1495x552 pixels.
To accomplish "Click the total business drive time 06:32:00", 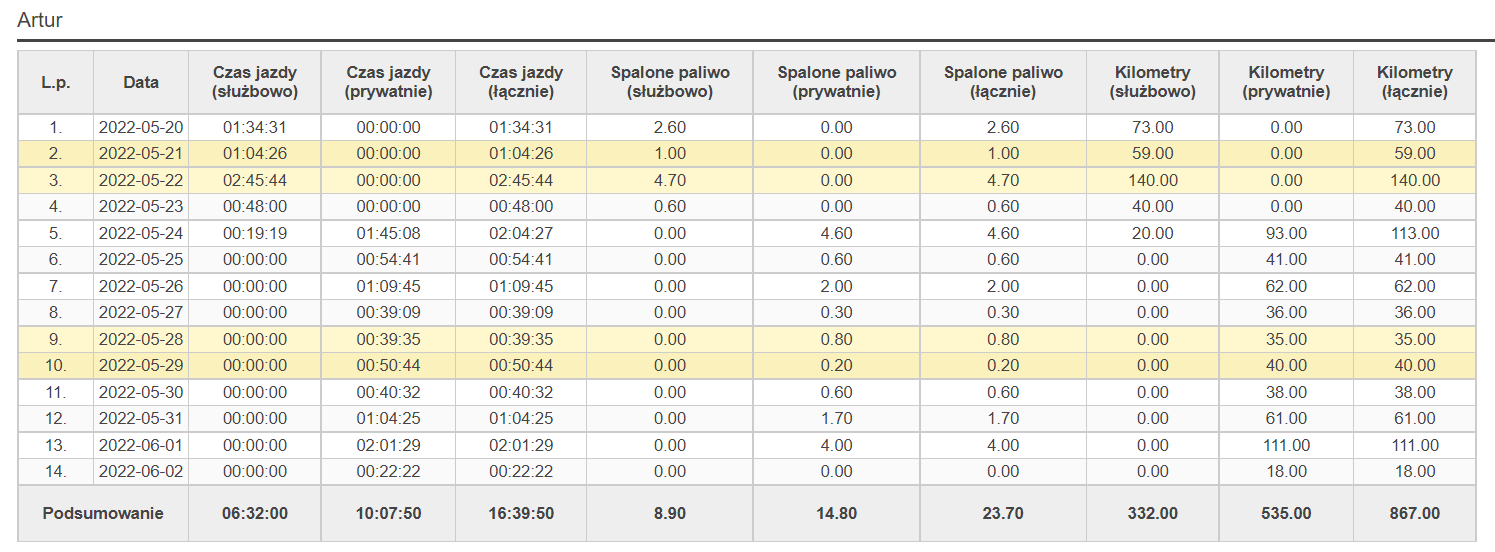I will (255, 514).
